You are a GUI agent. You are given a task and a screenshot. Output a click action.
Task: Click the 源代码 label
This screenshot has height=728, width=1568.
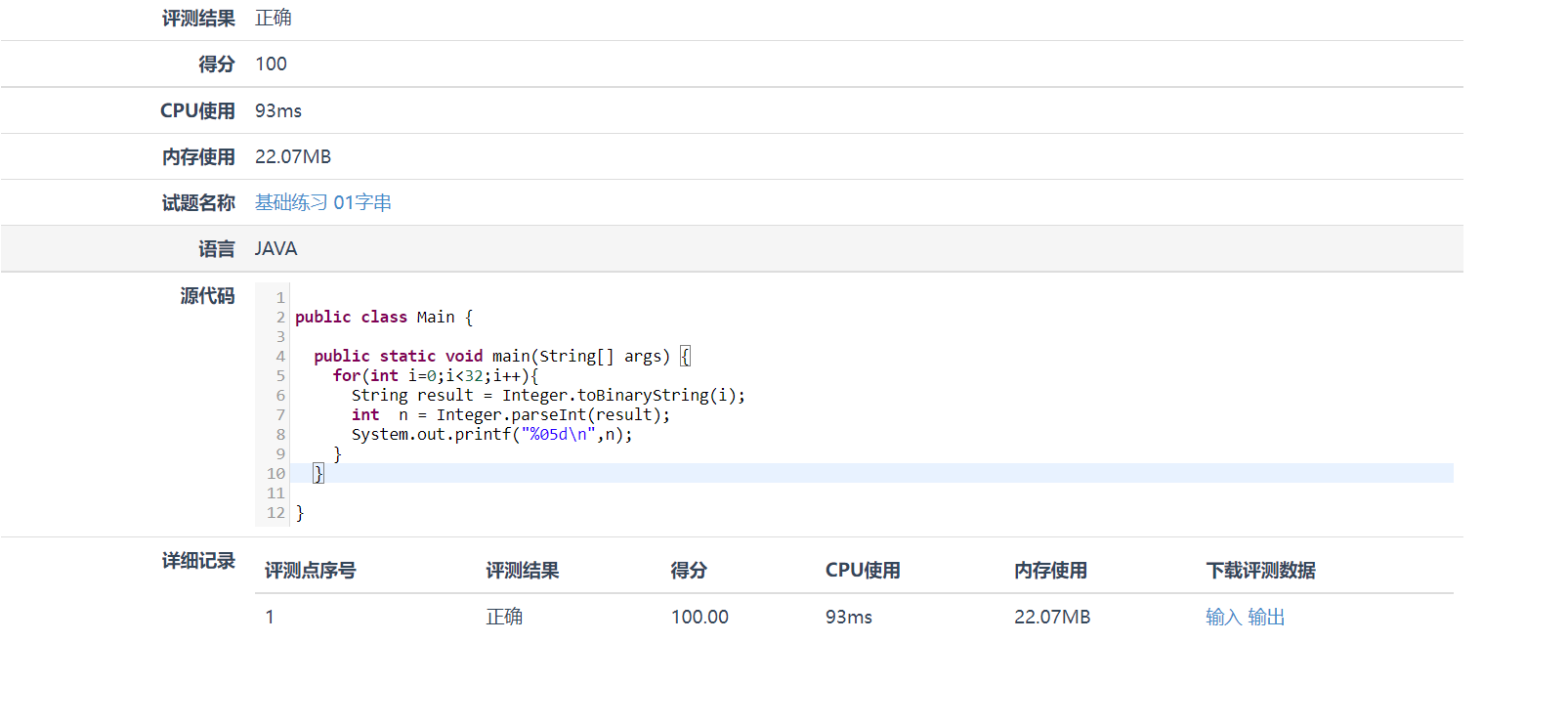pos(207,295)
